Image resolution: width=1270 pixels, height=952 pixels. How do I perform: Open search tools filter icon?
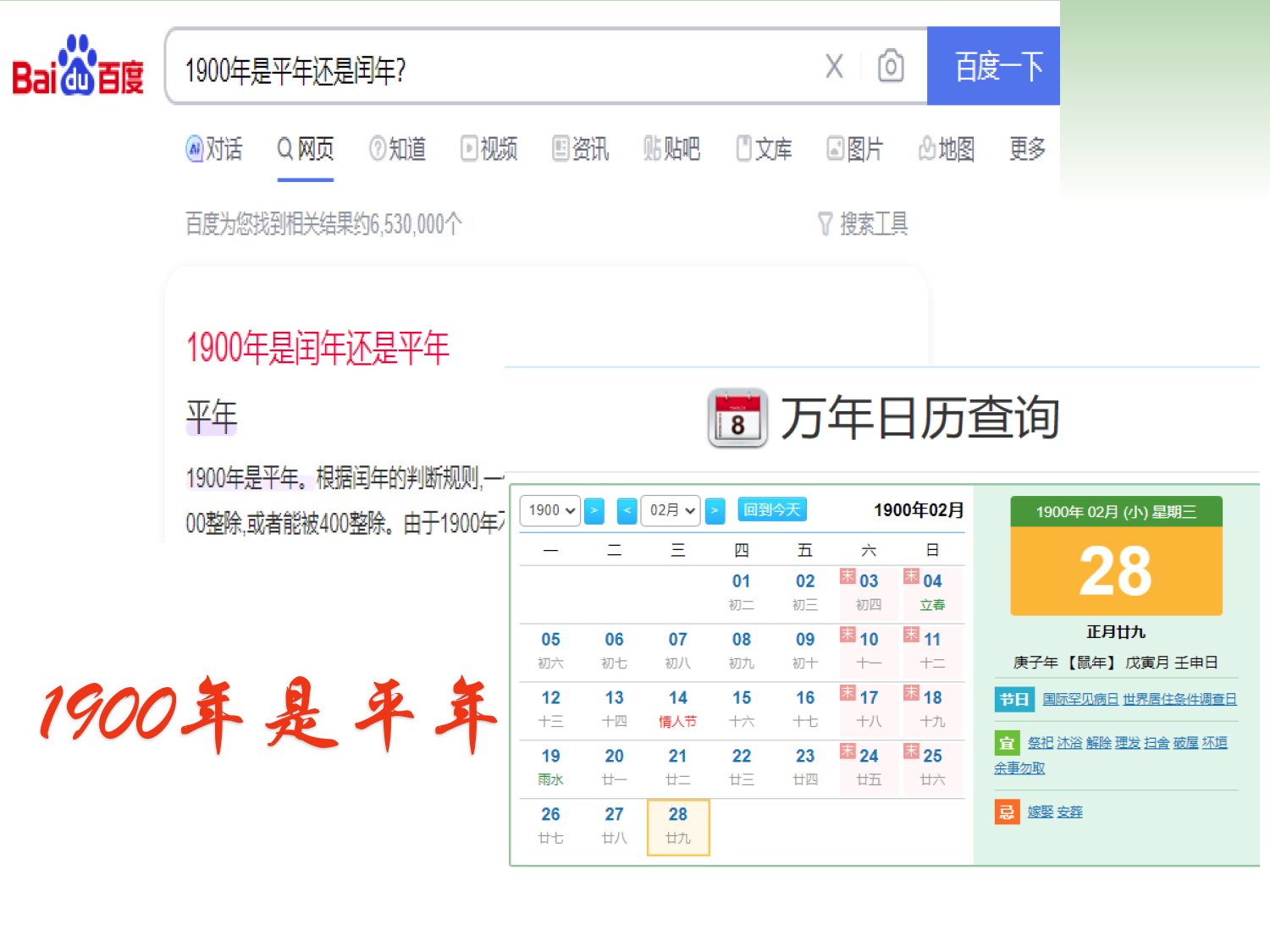click(x=825, y=224)
